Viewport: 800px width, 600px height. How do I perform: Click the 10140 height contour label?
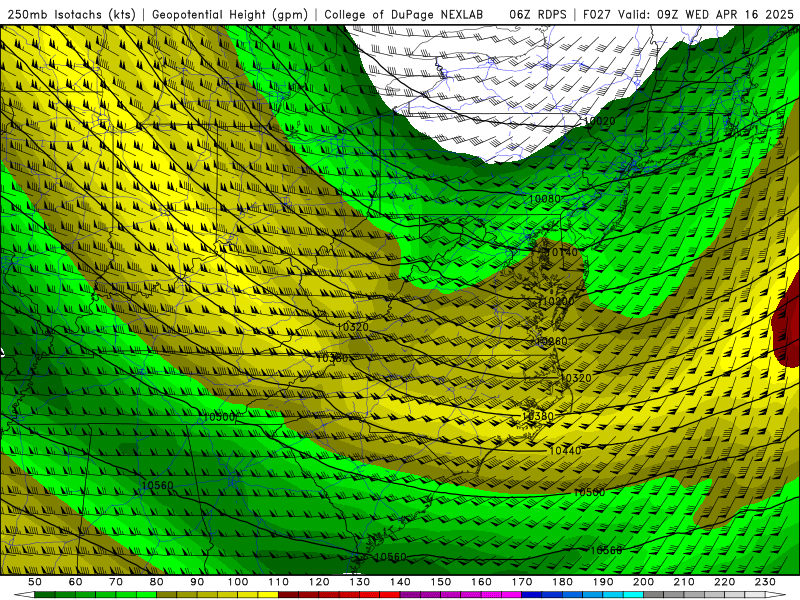[x=562, y=252]
